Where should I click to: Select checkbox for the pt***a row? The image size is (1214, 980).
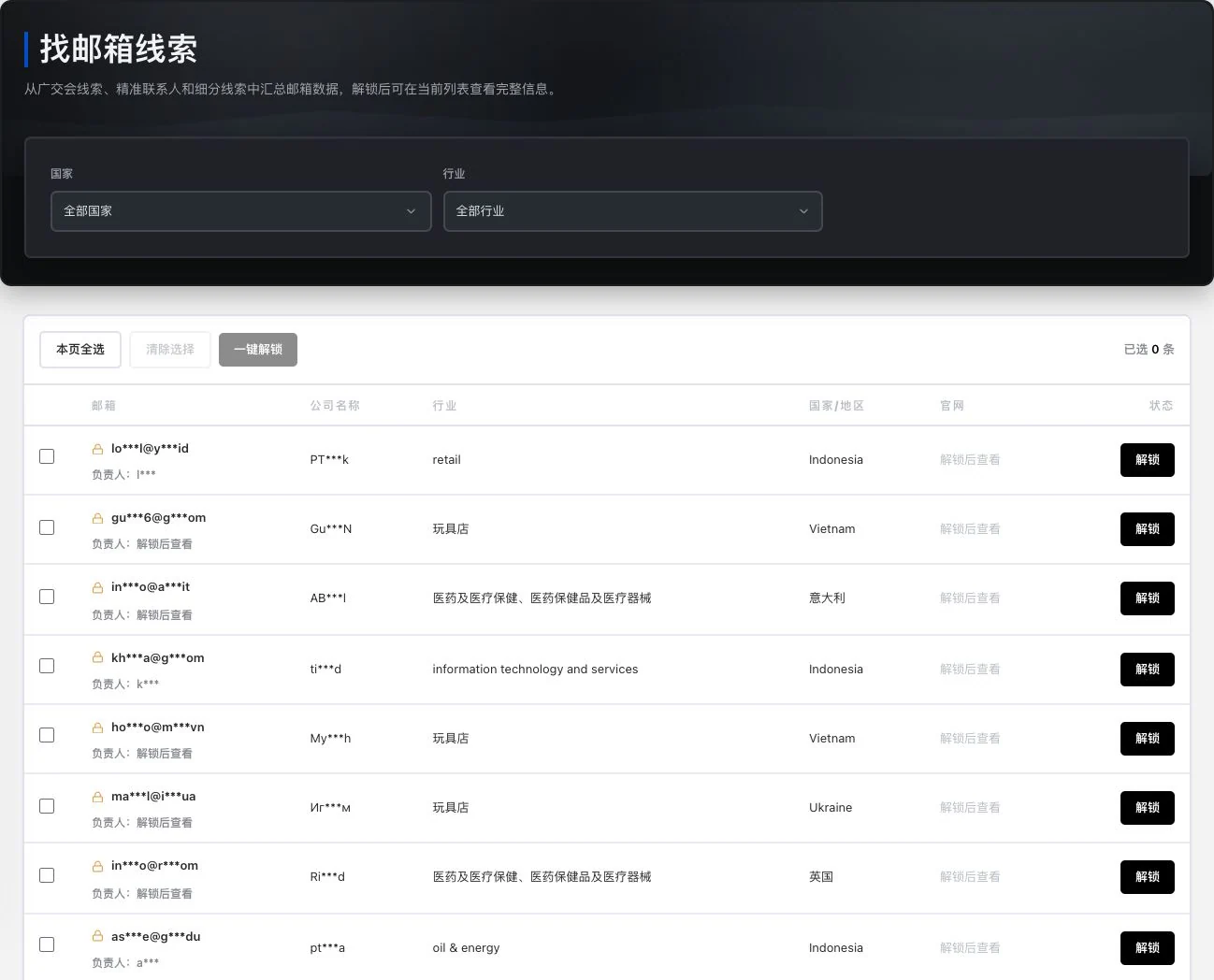(x=47, y=944)
